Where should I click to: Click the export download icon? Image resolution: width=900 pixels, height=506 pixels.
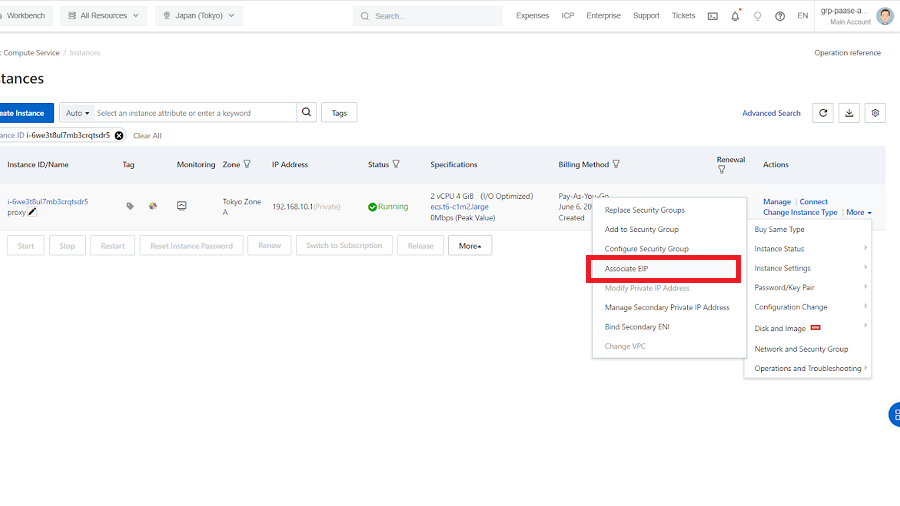point(849,113)
